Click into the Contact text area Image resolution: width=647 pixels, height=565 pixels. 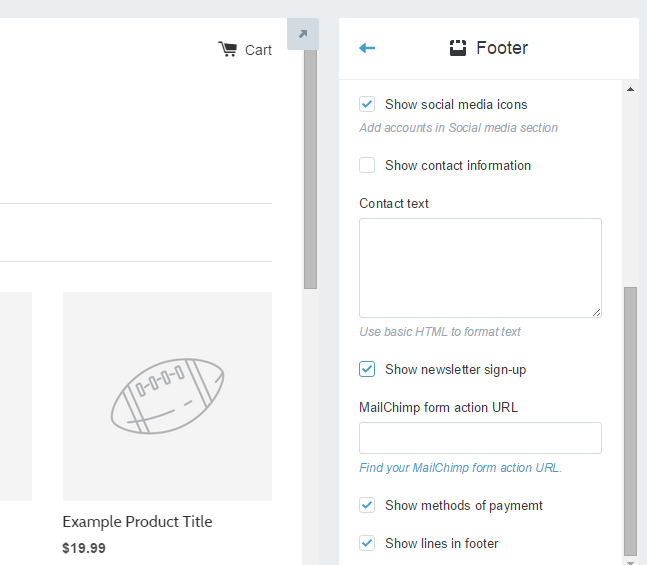point(480,268)
